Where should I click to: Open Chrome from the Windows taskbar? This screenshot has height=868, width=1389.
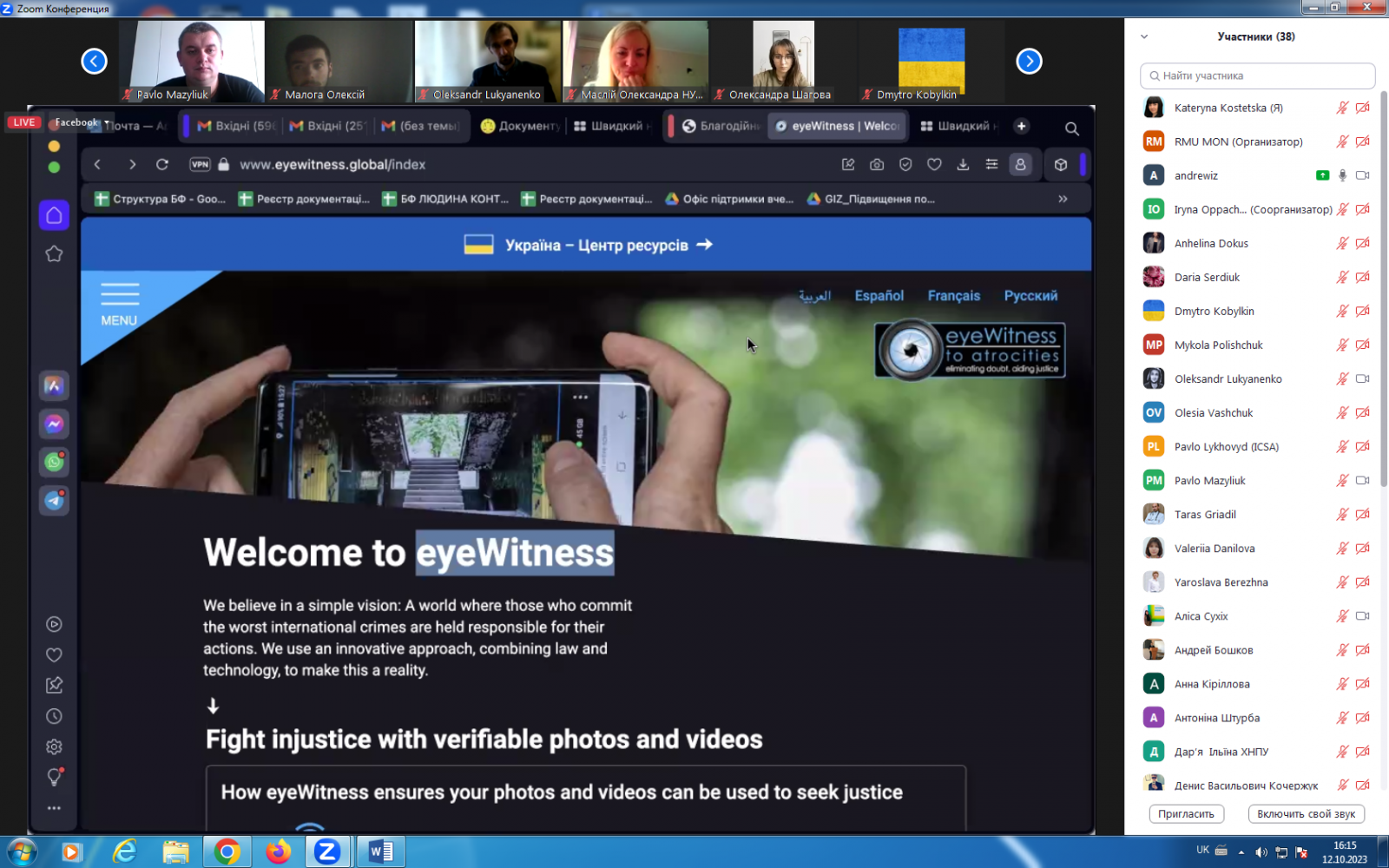[x=227, y=852]
